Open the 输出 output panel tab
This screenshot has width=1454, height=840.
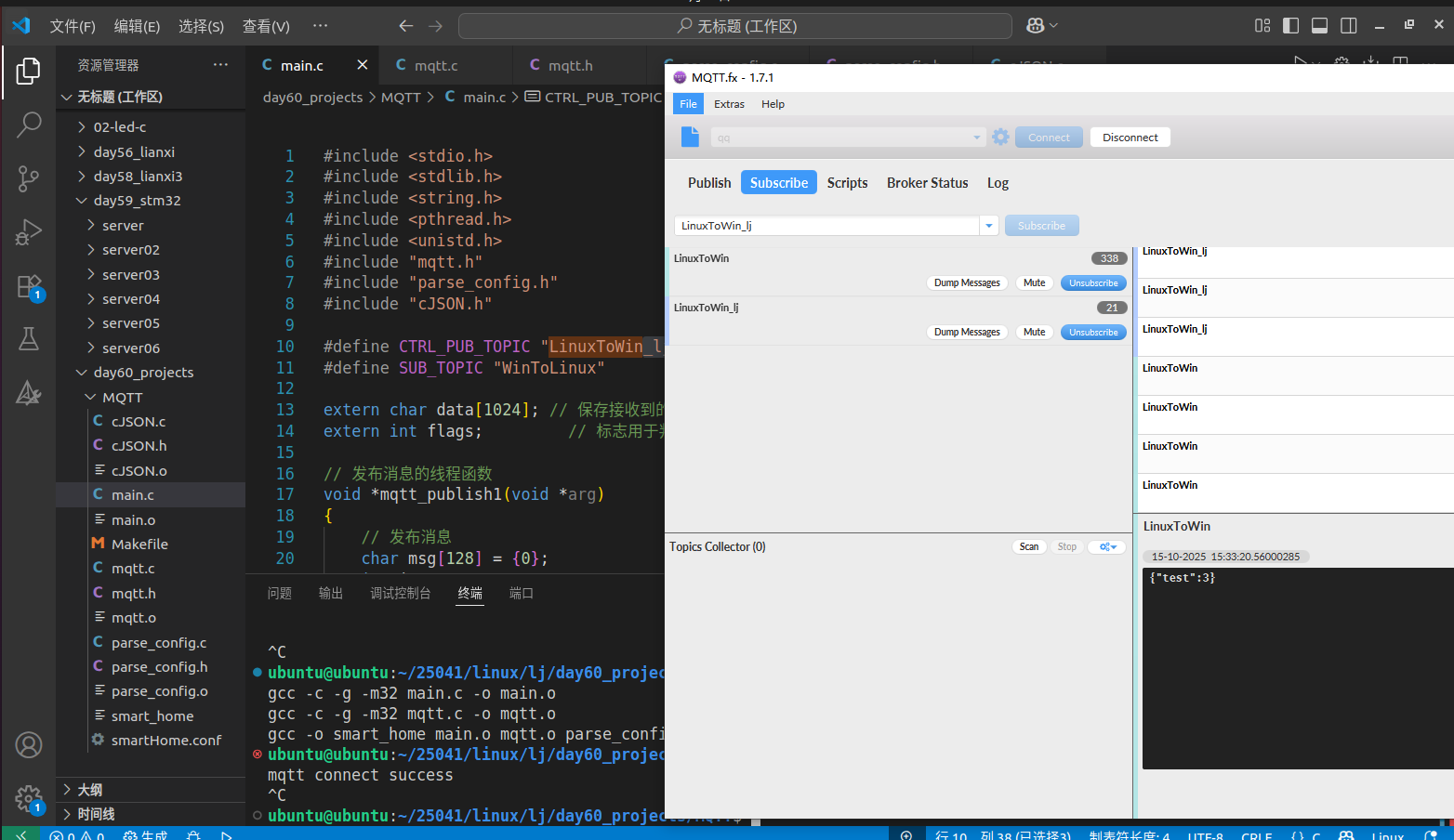[331, 593]
